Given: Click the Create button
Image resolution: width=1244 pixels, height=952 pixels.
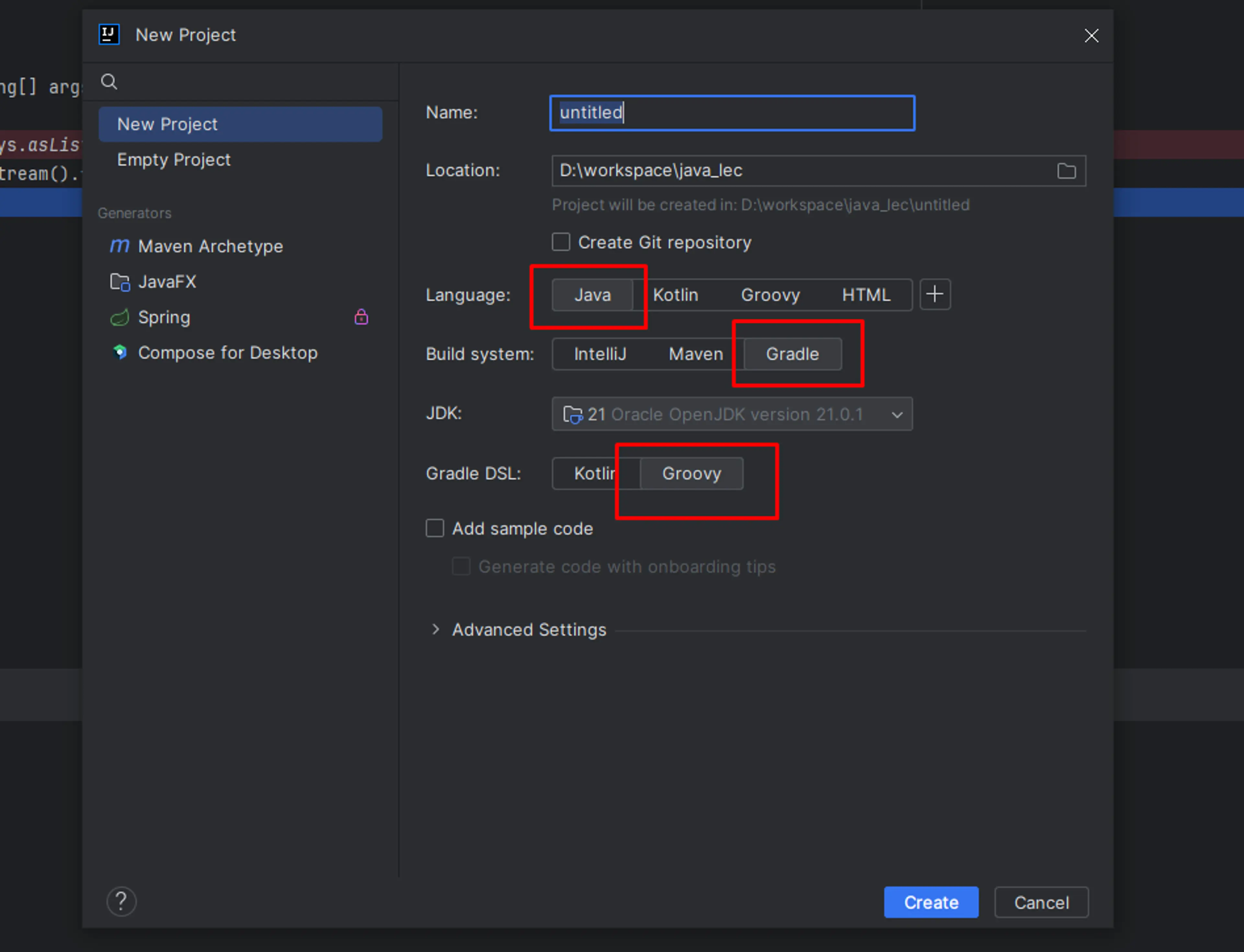Looking at the screenshot, I should click(931, 902).
